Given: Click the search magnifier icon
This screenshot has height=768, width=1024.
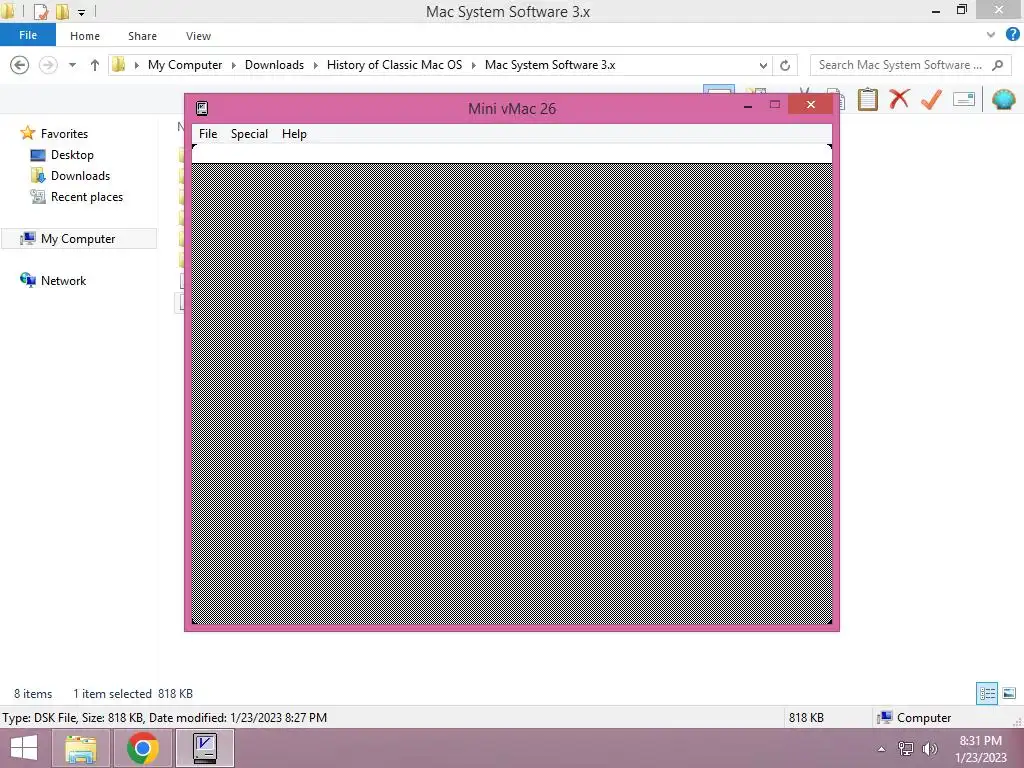Looking at the screenshot, I should coord(997,65).
